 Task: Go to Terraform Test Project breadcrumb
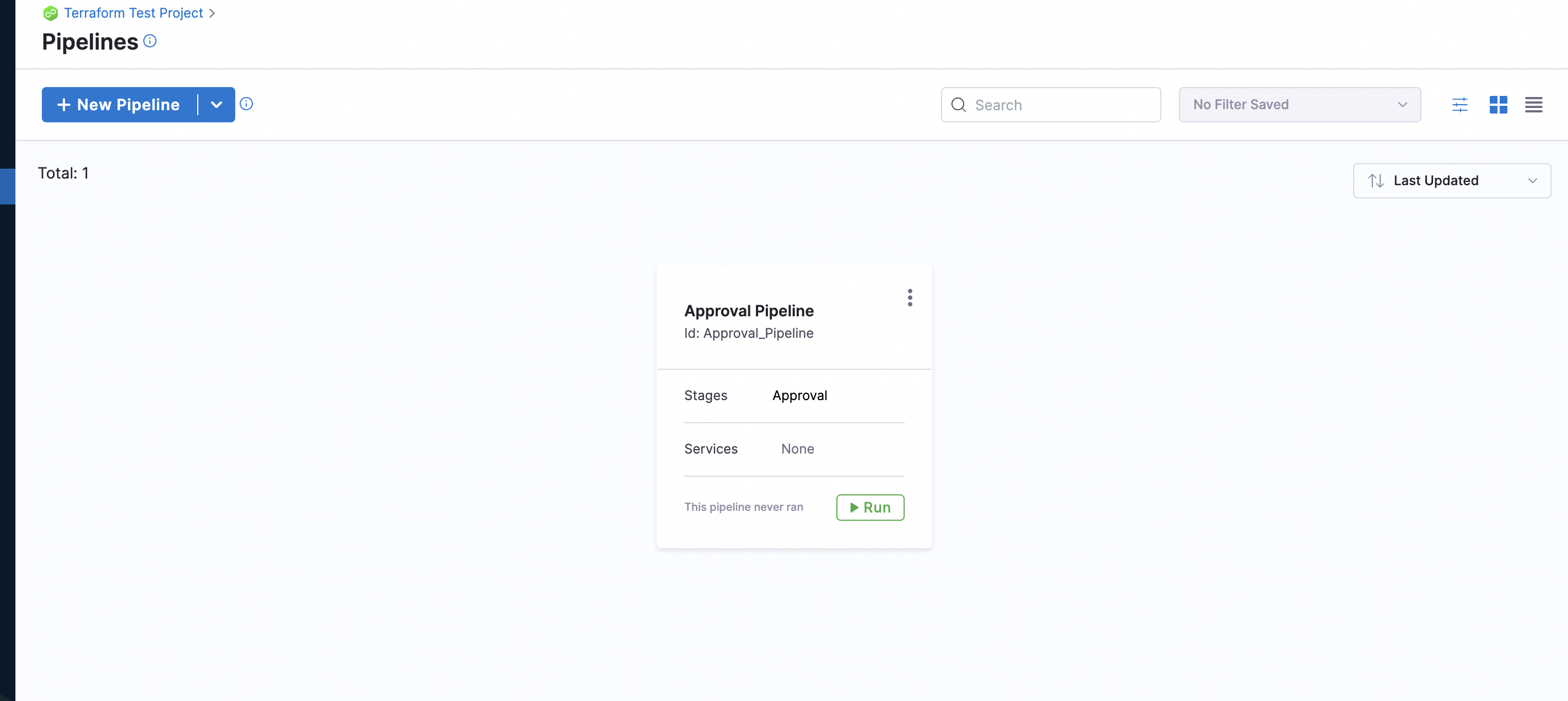[x=133, y=13]
